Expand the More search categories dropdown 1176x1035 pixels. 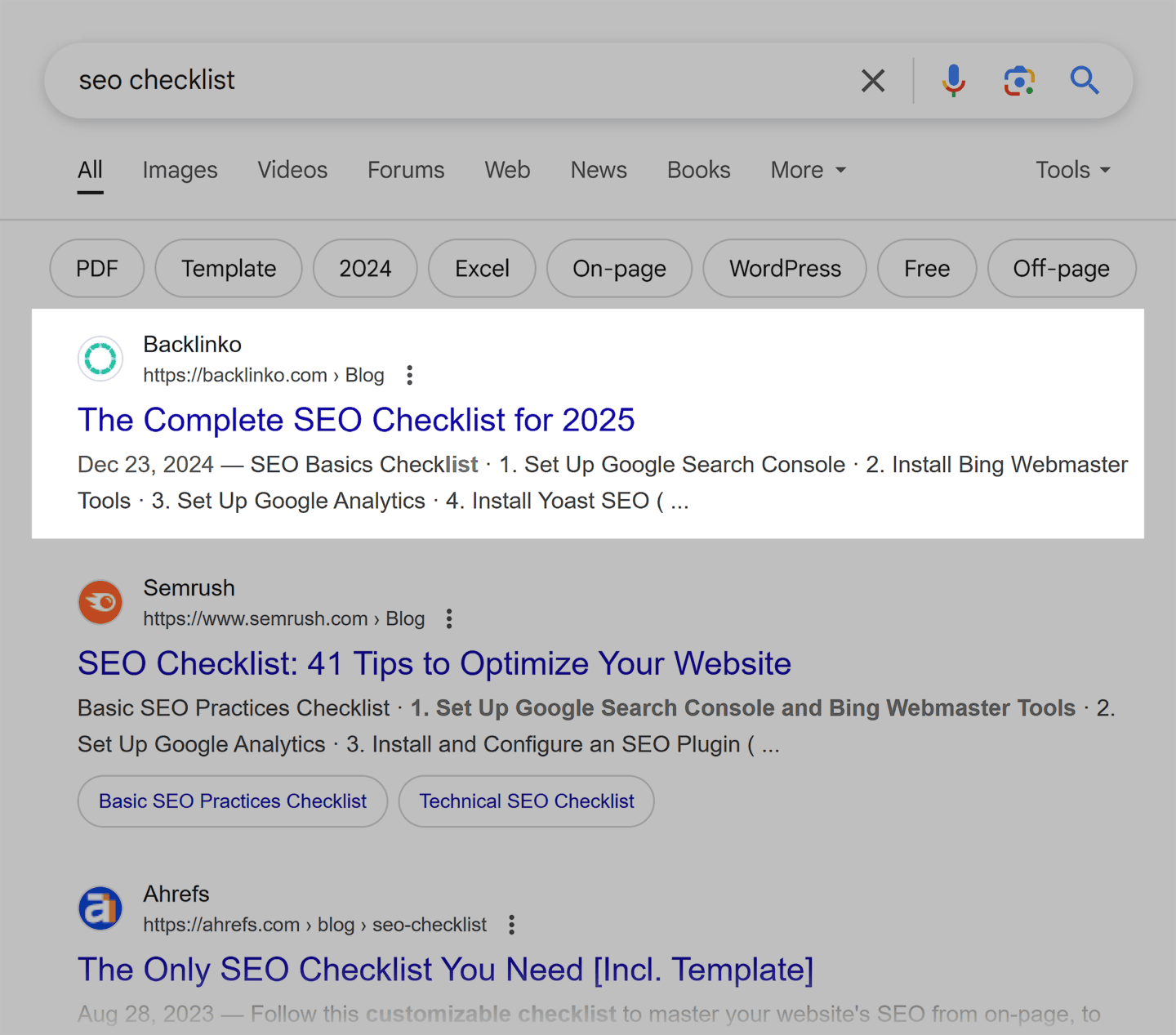pyautogui.click(x=808, y=170)
